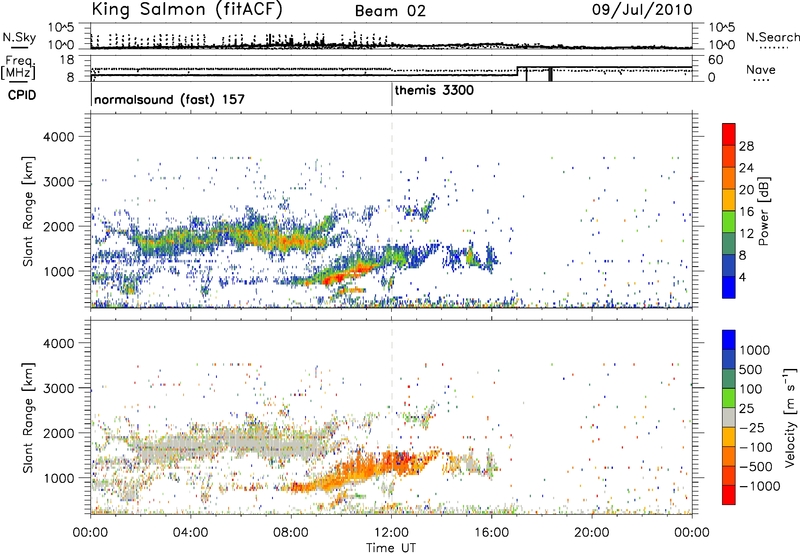Click the "1000" range tick in the velocity panel
Screen dimensions: 800x554
pos(59,478)
